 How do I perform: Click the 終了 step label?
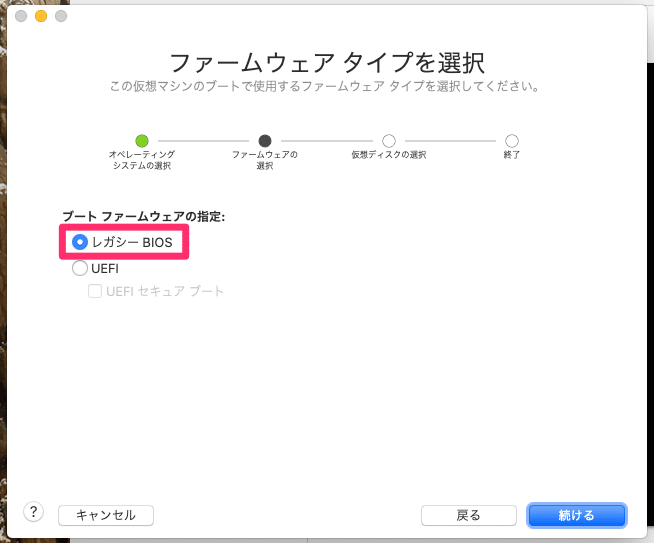click(x=512, y=155)
